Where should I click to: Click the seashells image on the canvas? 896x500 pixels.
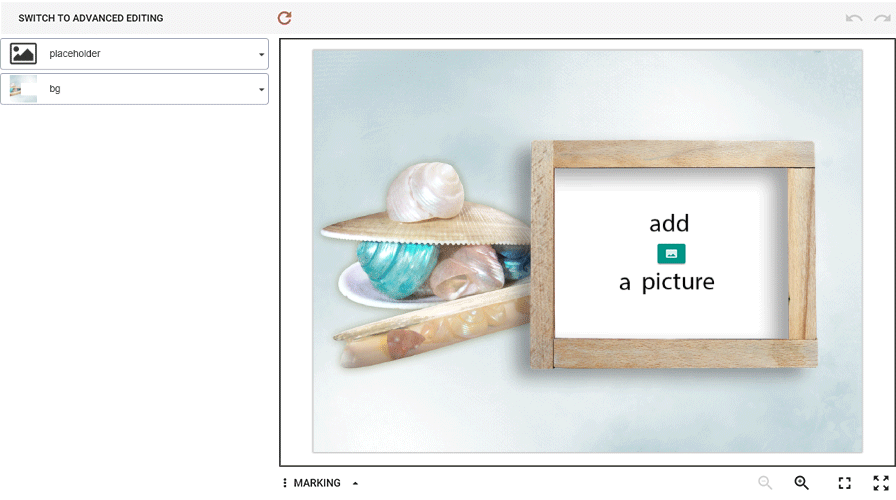pos(426,265)
